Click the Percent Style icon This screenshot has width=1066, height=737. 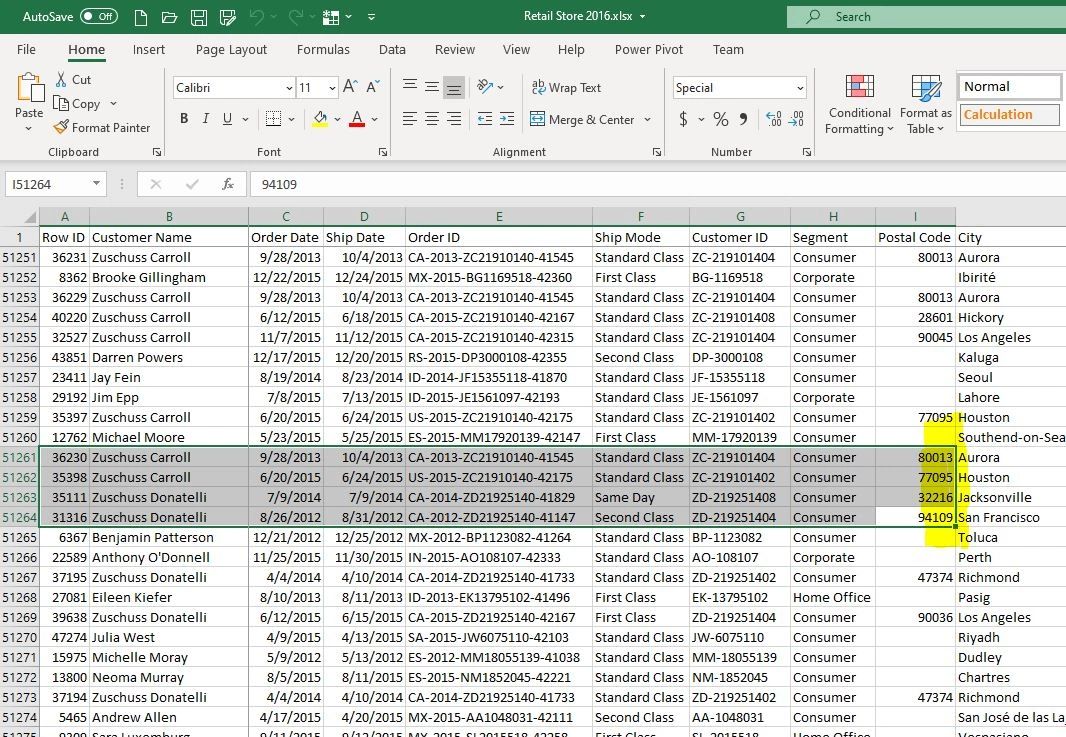point(720,120)
